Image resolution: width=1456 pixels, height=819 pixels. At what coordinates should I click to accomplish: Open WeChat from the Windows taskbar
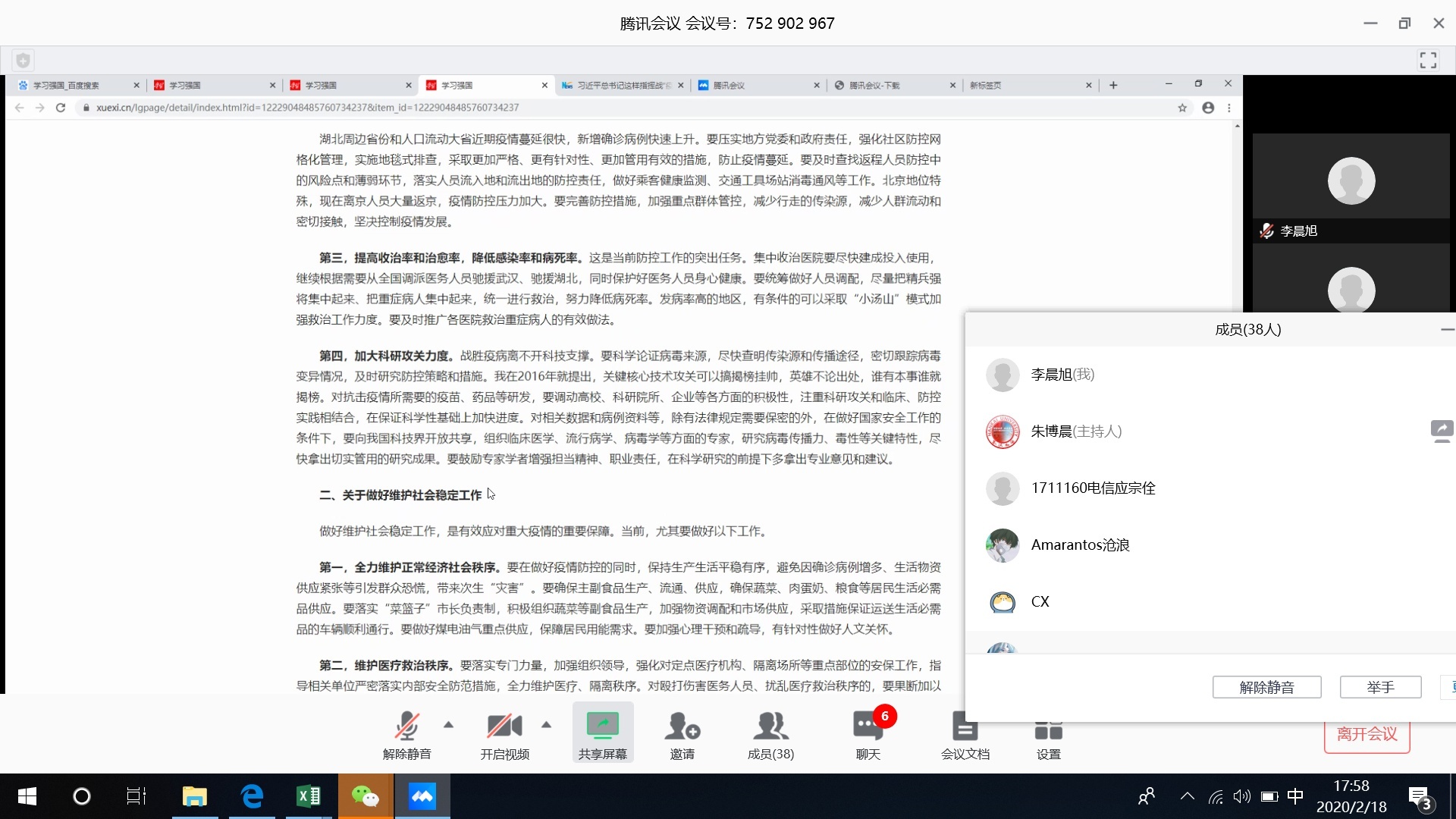point(365,796)
